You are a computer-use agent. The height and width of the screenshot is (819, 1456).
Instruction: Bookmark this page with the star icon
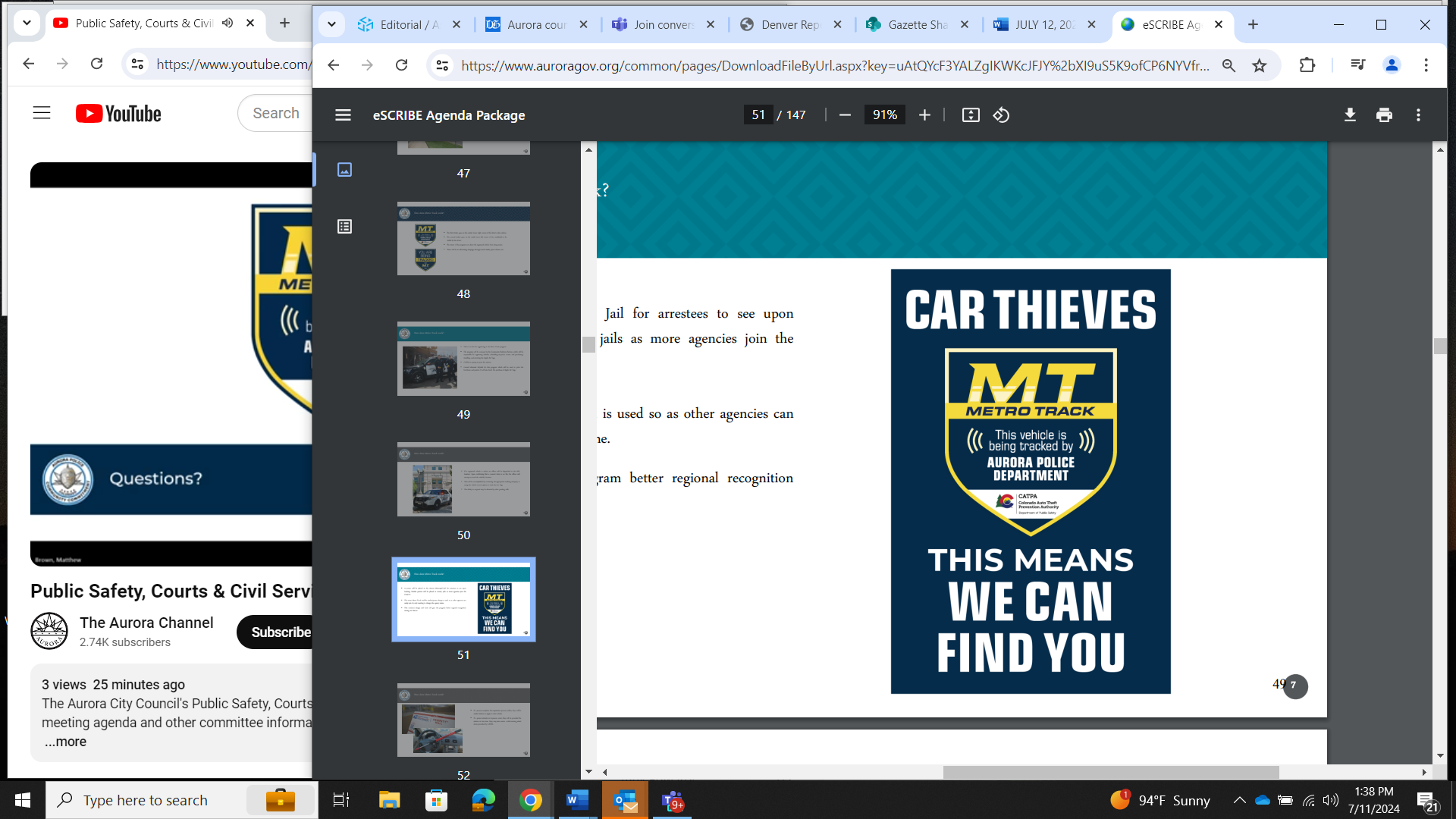tap(1260, 65)
